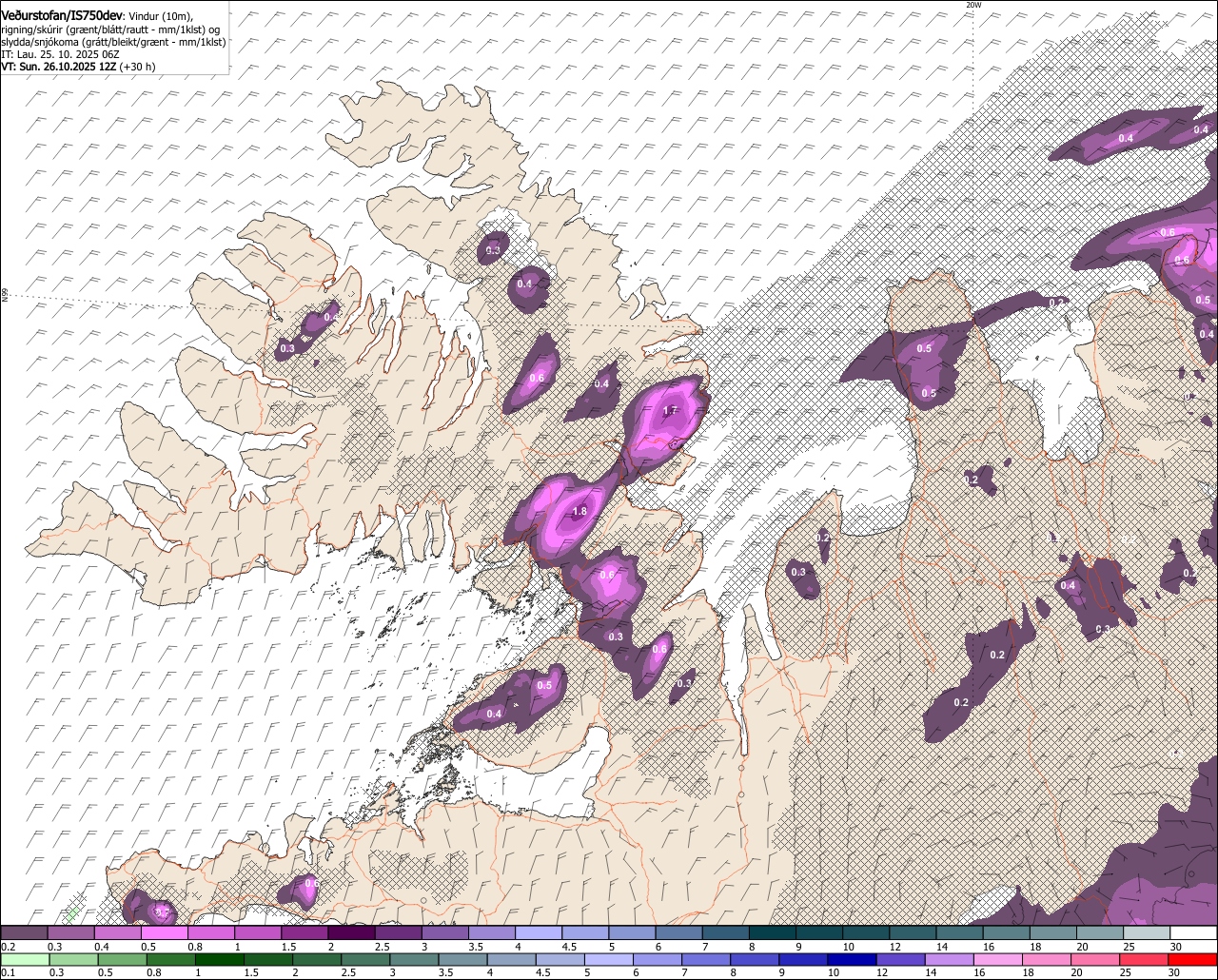Select the dark teal 8 swatch in upper legend

(x=773, y=932)
